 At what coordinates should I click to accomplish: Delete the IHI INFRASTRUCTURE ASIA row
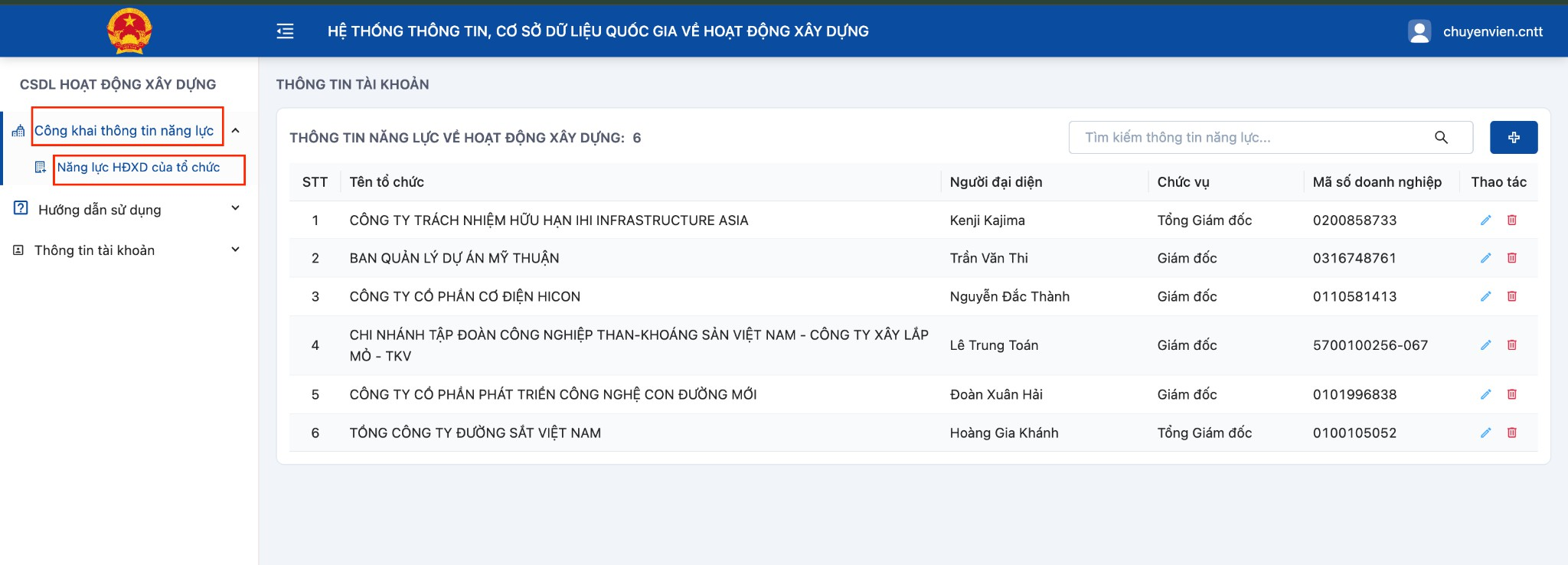tap(1512, 220)
